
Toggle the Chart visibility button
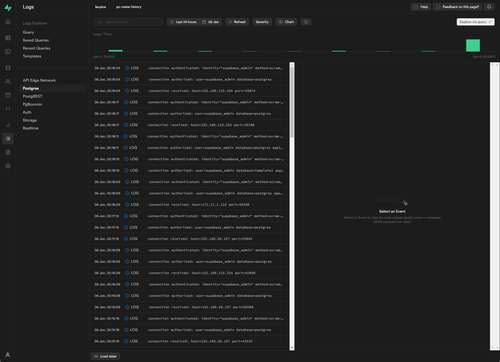(x=286, y=22)
